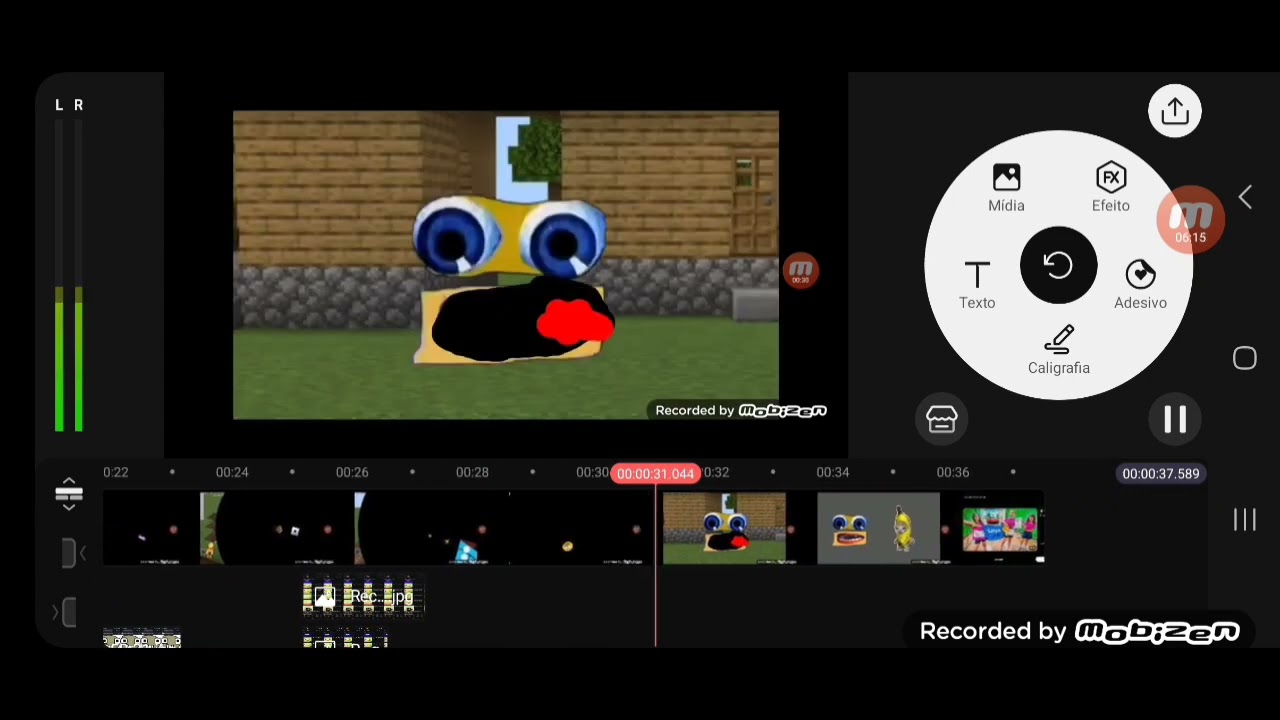
Task: Tap the current playhead time 00:00:31.044
Action: (x=655, y=474)
